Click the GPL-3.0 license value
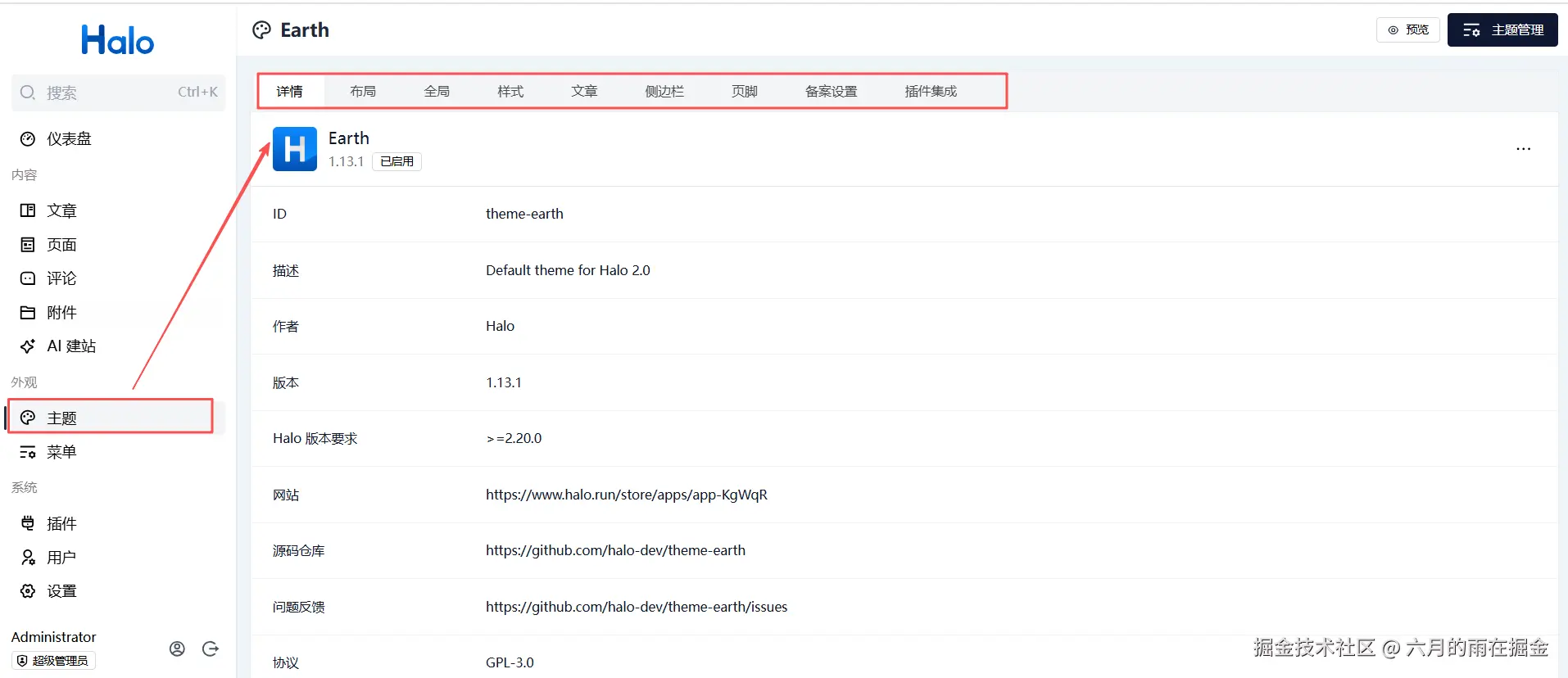Screen dimensions: 1568x678 point(510,662)
